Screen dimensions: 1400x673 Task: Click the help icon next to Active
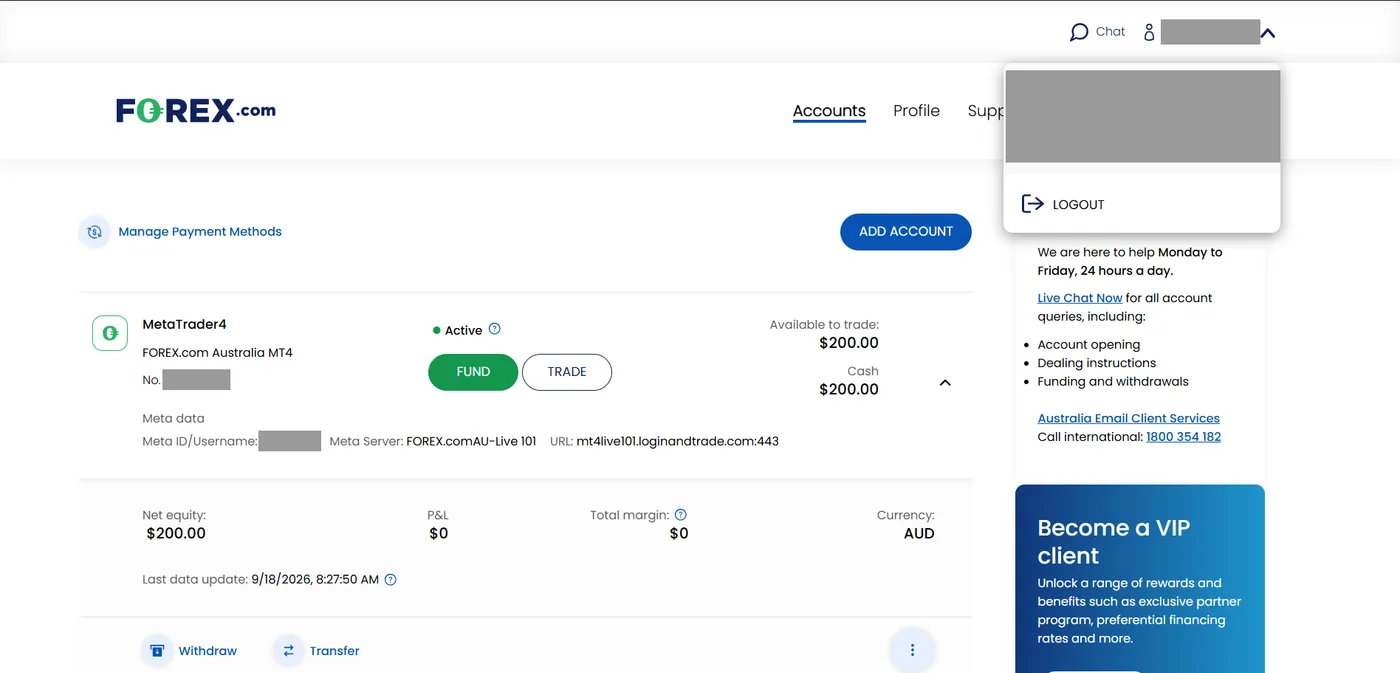[x=494, y=329]
